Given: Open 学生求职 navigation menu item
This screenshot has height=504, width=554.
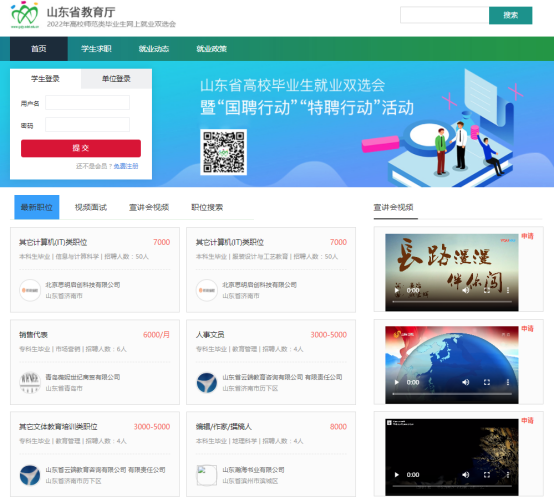Looking at the screenshot, I should pyautogui.click(x=96, y=49).
